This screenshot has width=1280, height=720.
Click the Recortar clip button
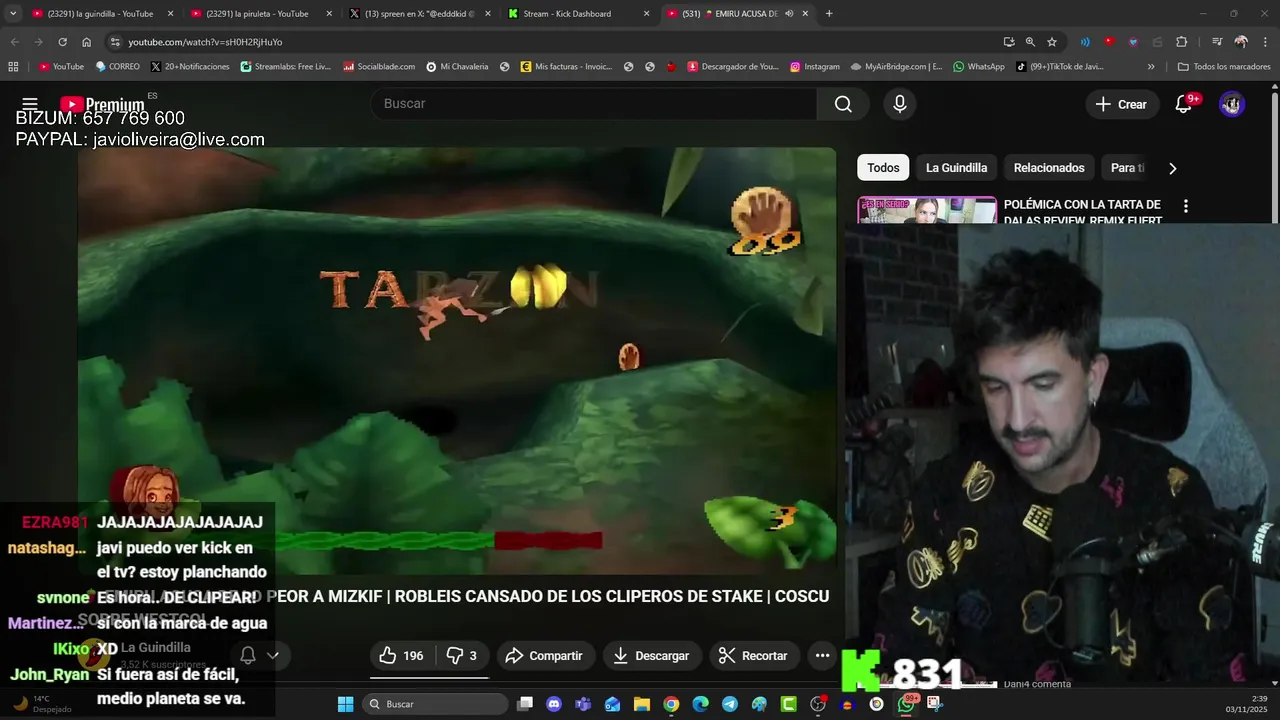[x=754, y=656]
